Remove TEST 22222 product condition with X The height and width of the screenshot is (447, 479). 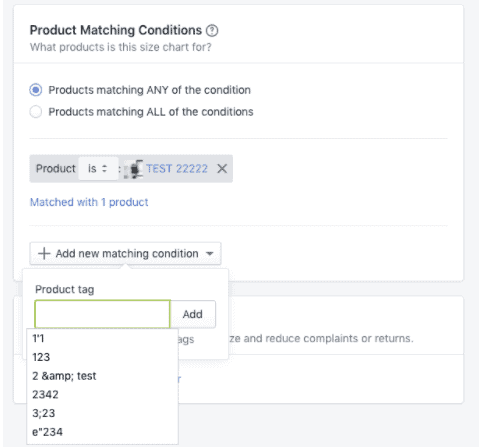[222, 169]
